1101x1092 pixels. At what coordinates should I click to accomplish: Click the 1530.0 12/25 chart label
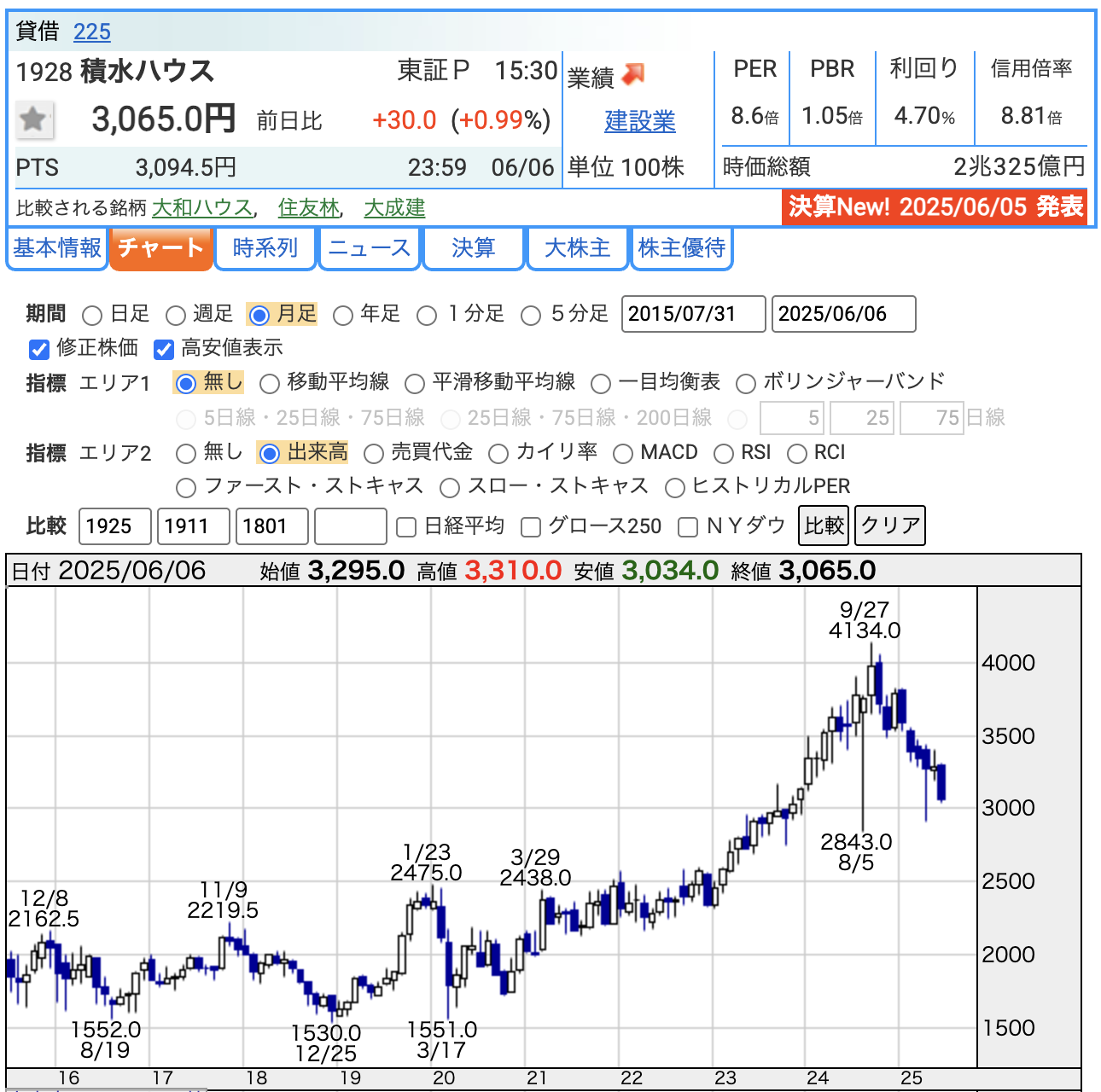(x=326, y=1043)
